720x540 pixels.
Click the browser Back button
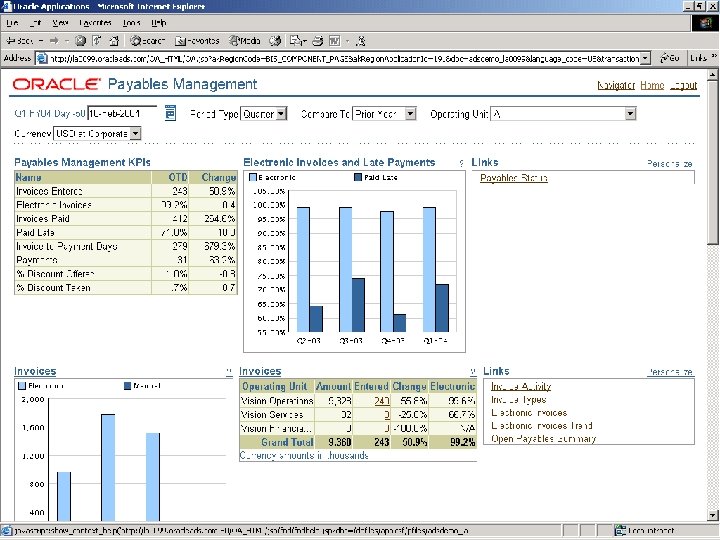(20, 41)
